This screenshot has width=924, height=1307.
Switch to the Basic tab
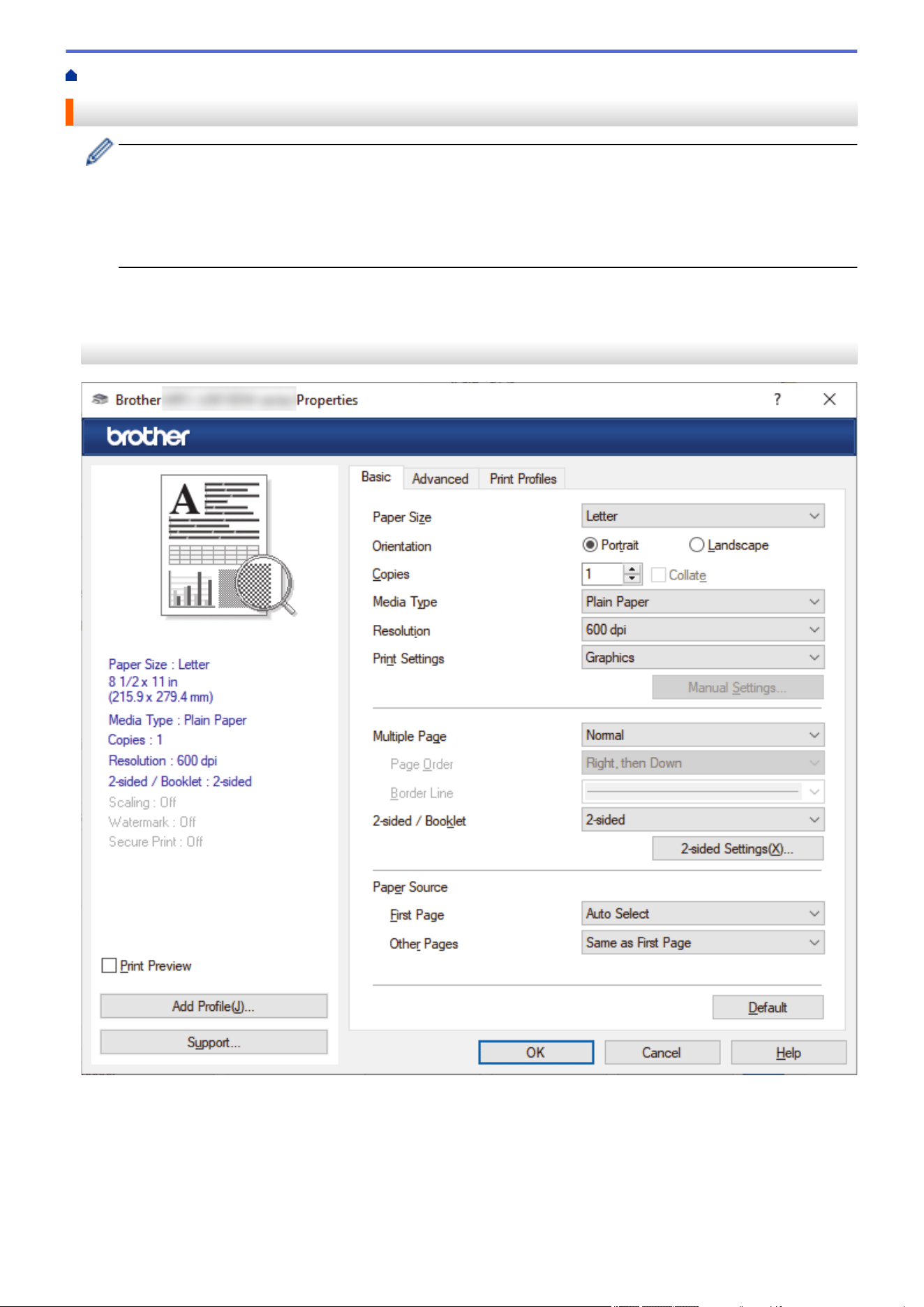376,477
